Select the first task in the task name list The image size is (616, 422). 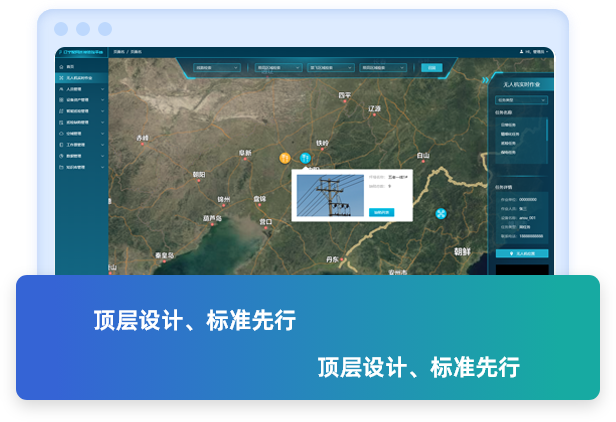coord(509,124)
